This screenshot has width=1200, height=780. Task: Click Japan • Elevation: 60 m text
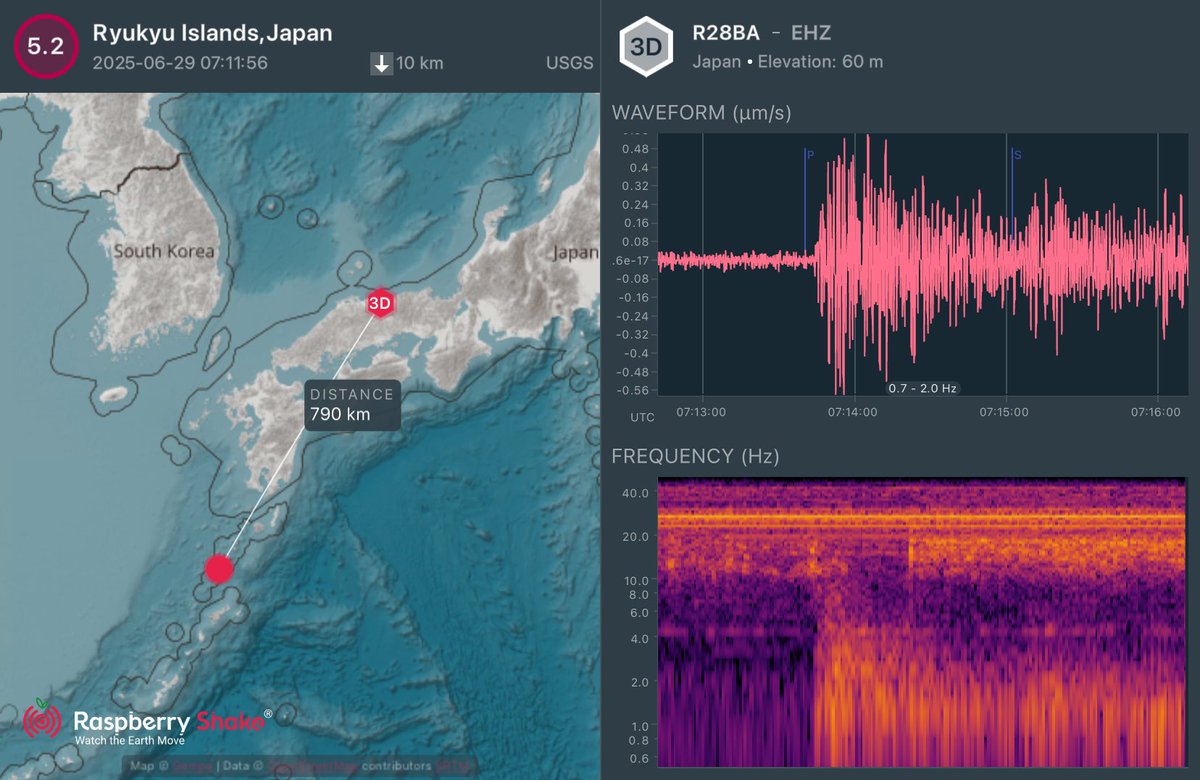pos(788,62)
